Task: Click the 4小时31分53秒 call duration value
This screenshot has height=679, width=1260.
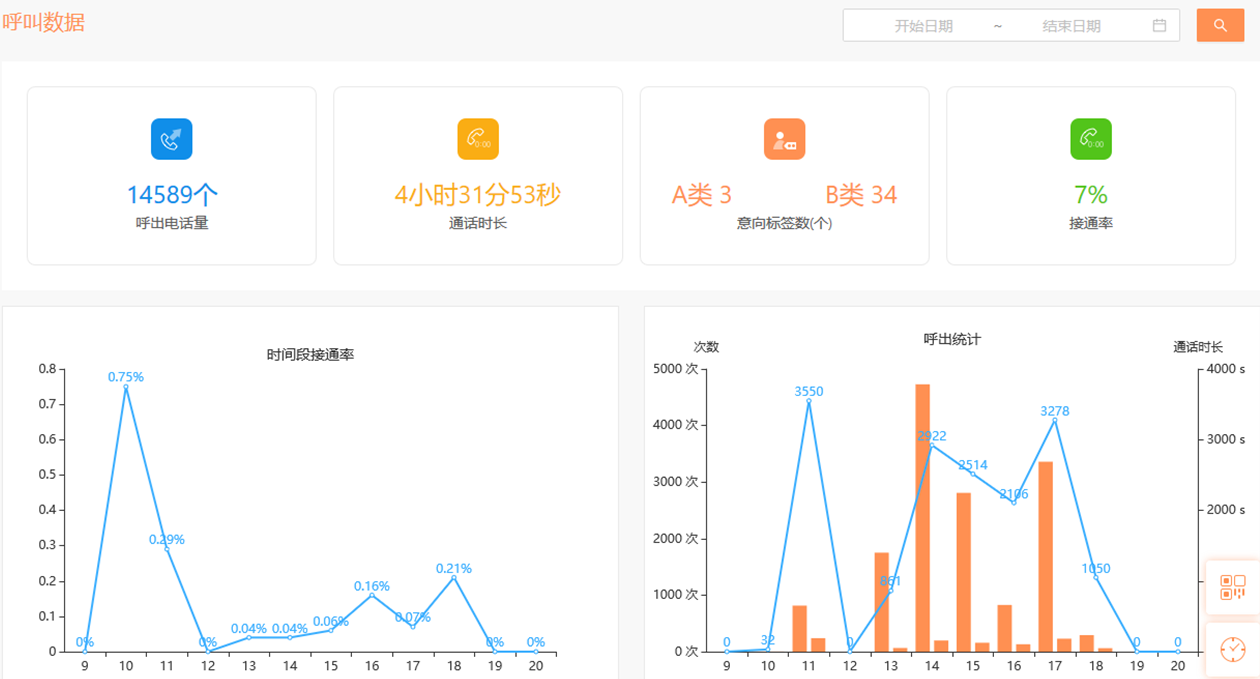Action: click(477, 195)
